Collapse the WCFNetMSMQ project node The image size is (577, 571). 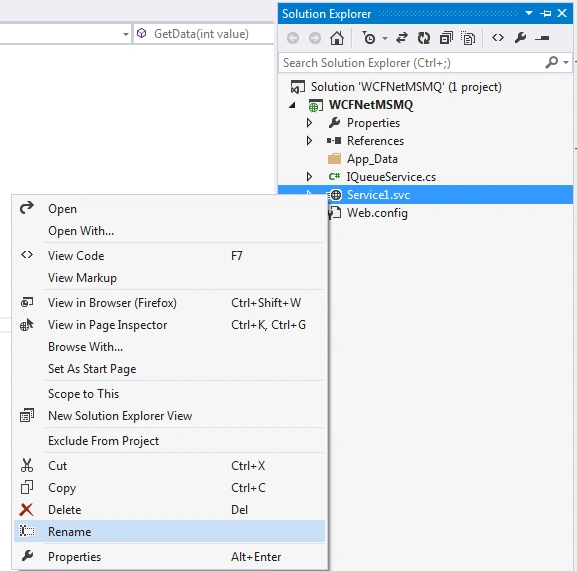click(292, 105)
